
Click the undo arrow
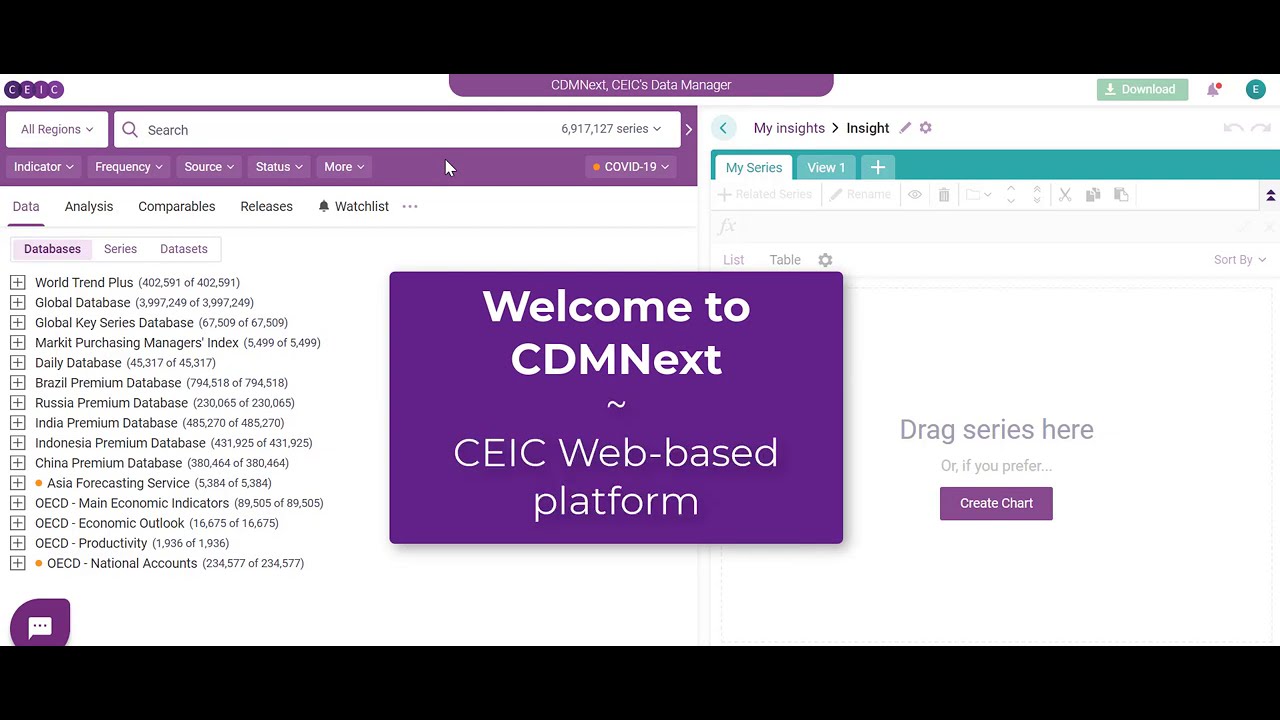1234,128
